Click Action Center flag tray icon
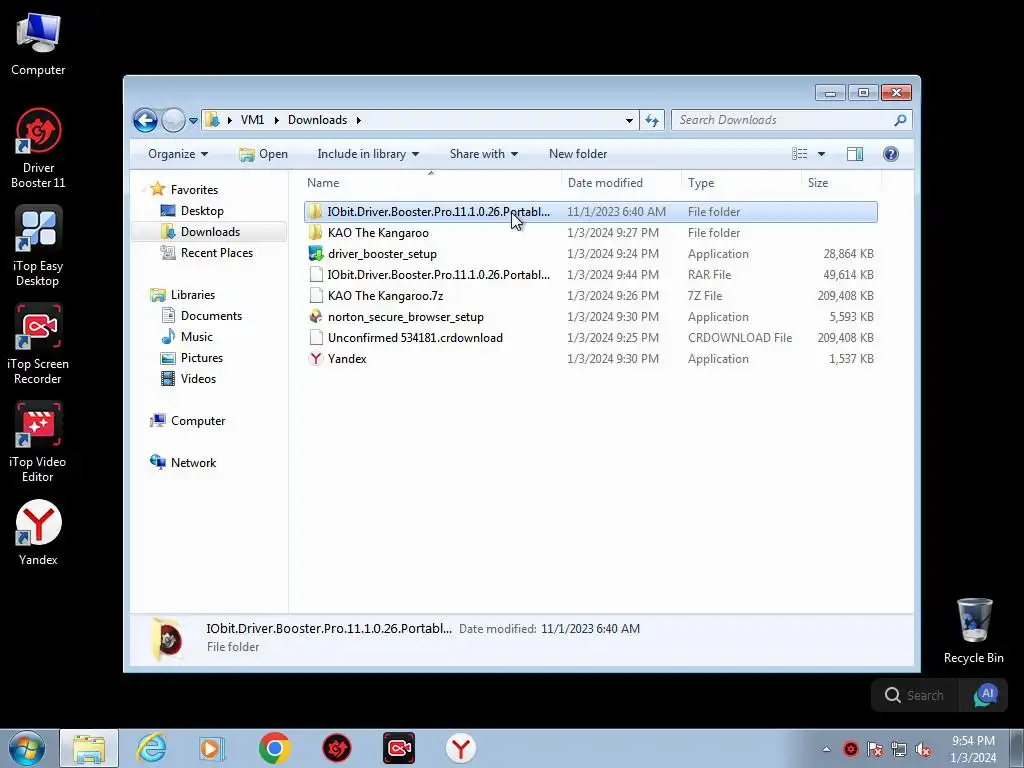Image resolution: width=1024 pixels, height=768 pixels. click(x=874, y=750)
